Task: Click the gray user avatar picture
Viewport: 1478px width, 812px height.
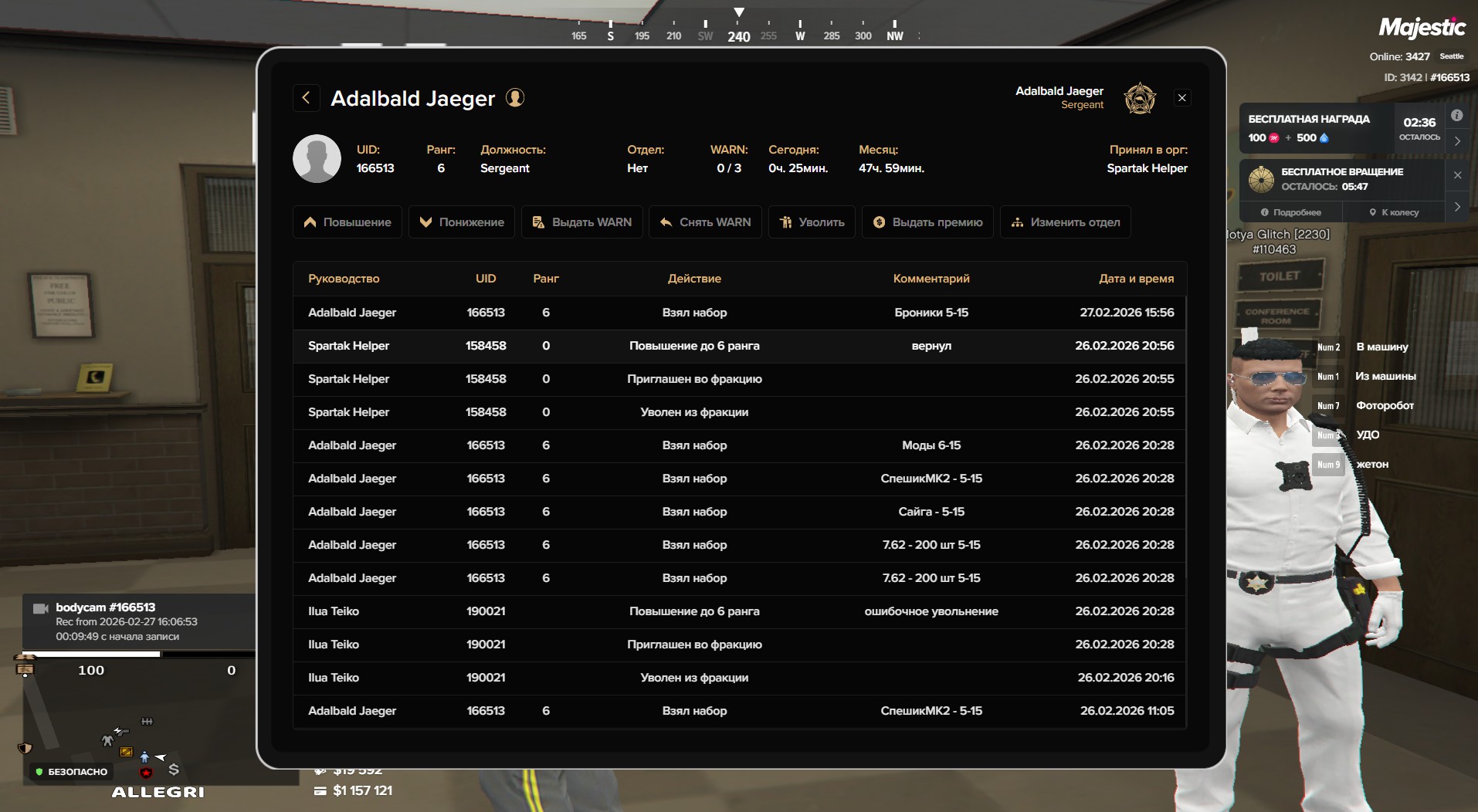Action: pos(317,159)
